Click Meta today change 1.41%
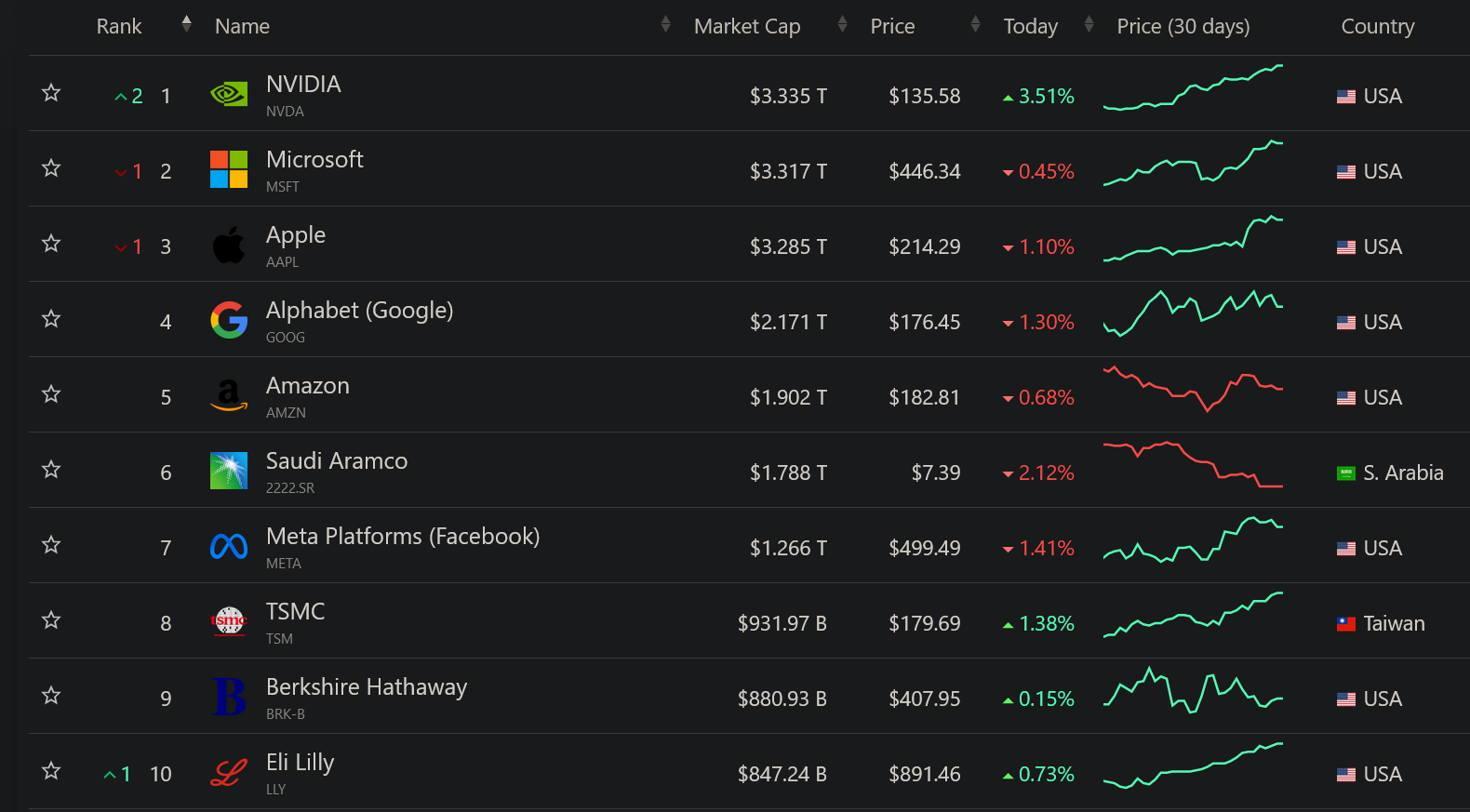 pos(1038,549)
